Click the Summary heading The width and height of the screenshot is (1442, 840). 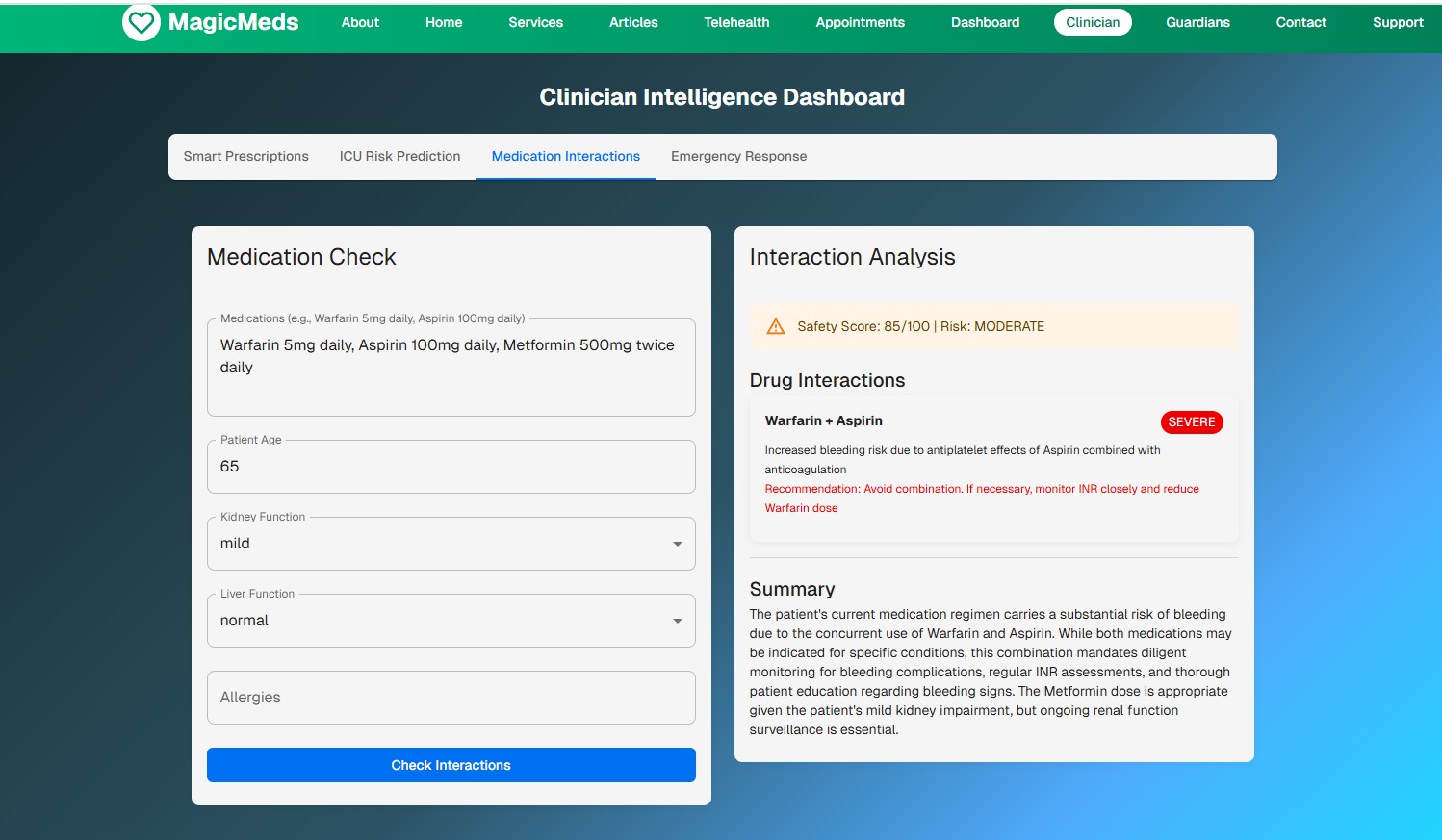click(792, 589)
